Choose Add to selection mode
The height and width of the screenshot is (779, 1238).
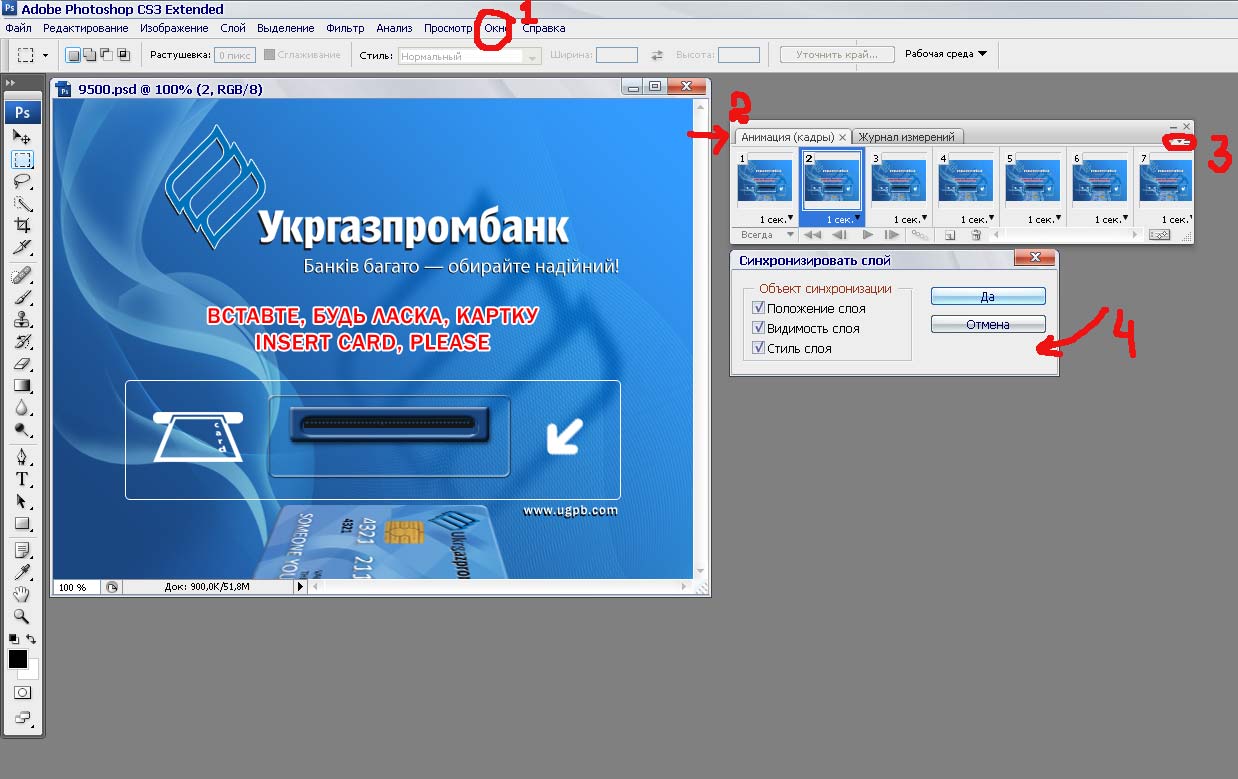point(90,55)
